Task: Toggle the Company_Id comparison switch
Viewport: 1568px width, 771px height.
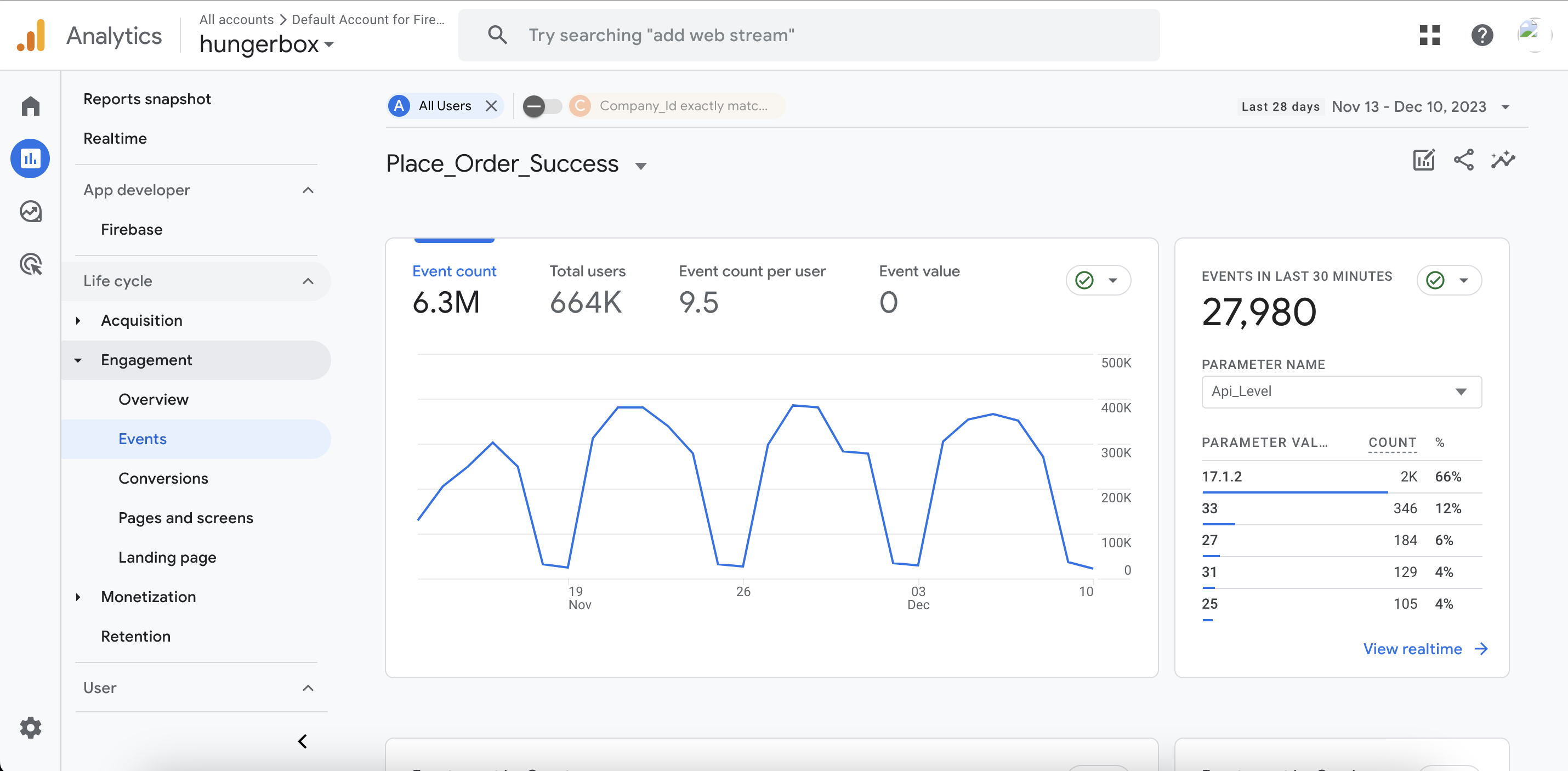Action: 542,106
